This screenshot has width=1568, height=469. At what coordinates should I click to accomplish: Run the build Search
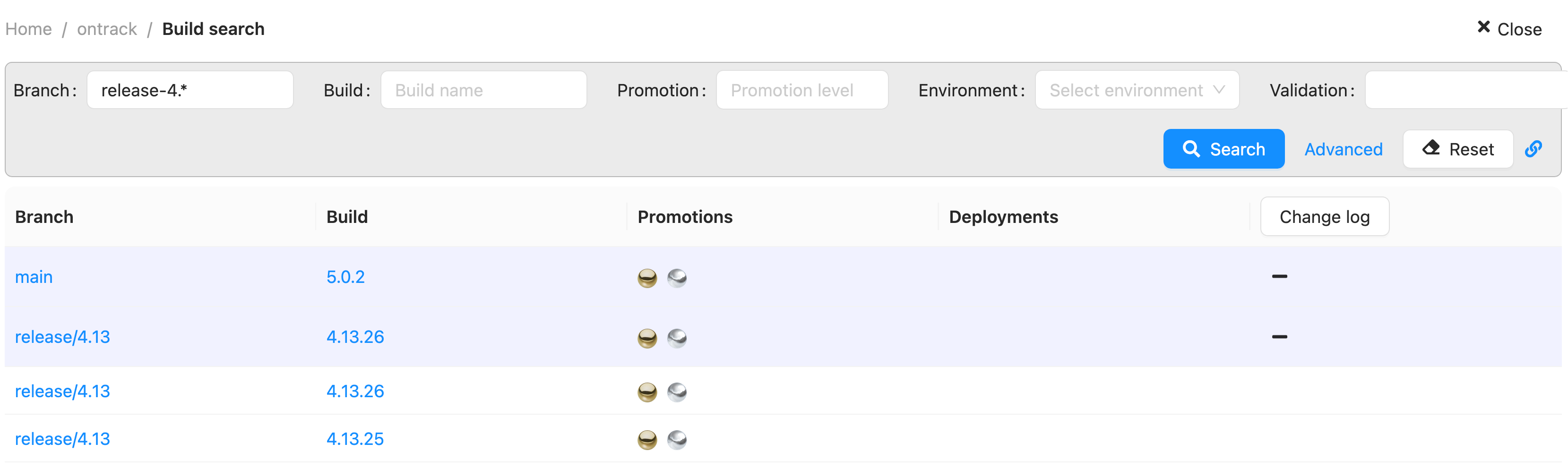(1223, 149)
